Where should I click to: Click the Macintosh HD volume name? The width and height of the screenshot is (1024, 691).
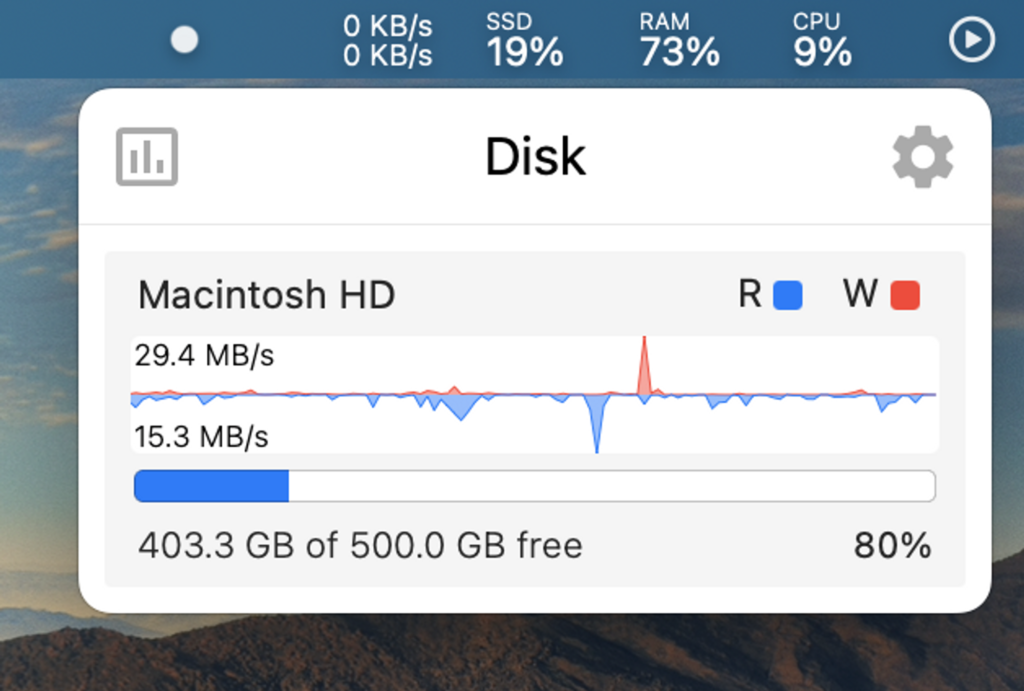click(x=266, y=295)
